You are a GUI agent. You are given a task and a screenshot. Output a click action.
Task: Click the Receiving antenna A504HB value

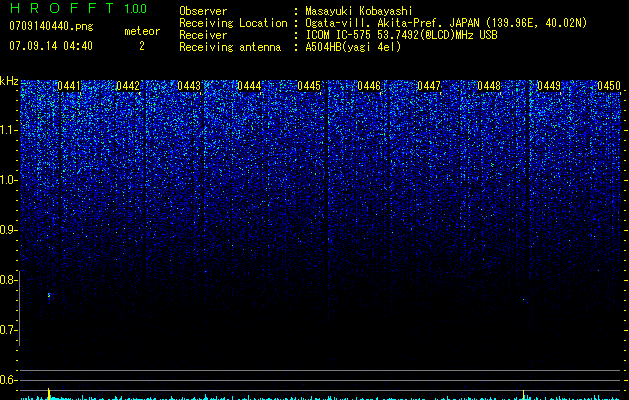tap(353, 47)
